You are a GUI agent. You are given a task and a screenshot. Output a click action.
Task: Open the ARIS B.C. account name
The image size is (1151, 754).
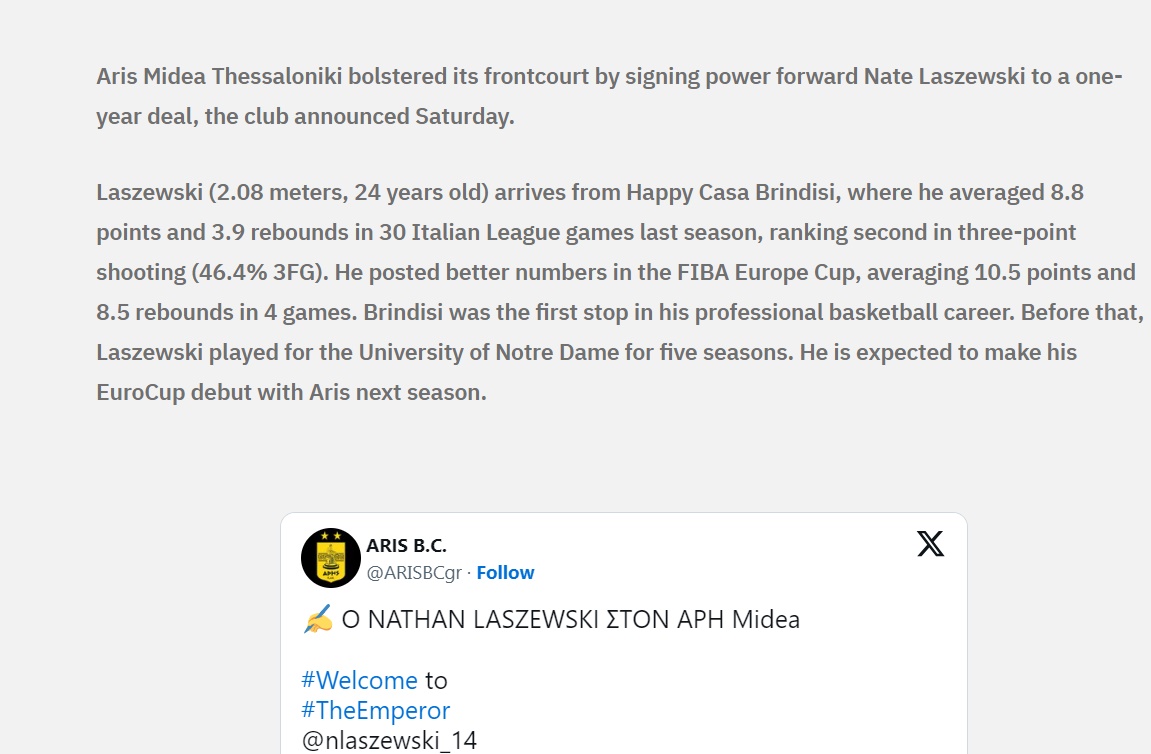pos(406,546)
